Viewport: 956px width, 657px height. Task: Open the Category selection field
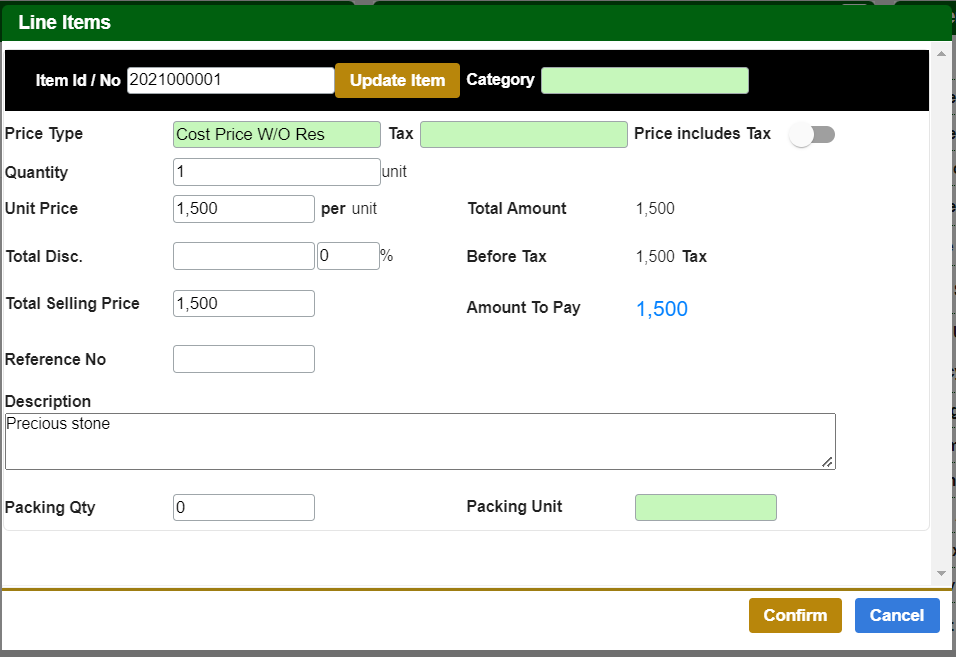point(644,80)
